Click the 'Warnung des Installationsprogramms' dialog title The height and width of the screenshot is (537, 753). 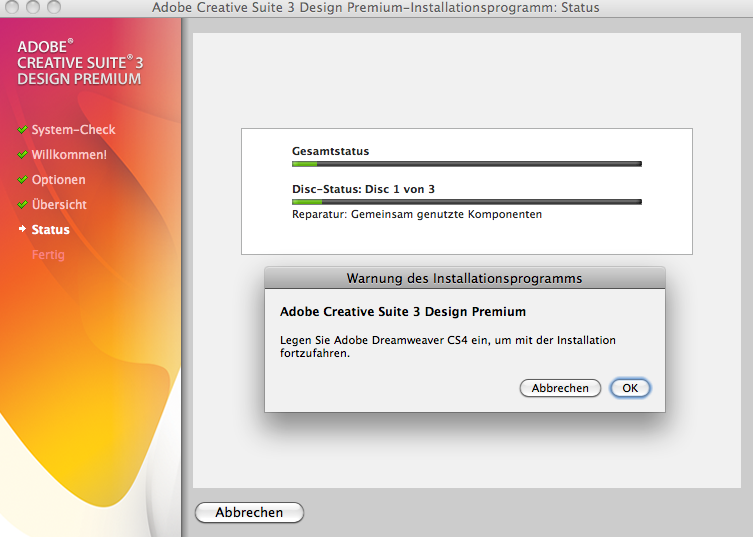[x=464, y=279]
